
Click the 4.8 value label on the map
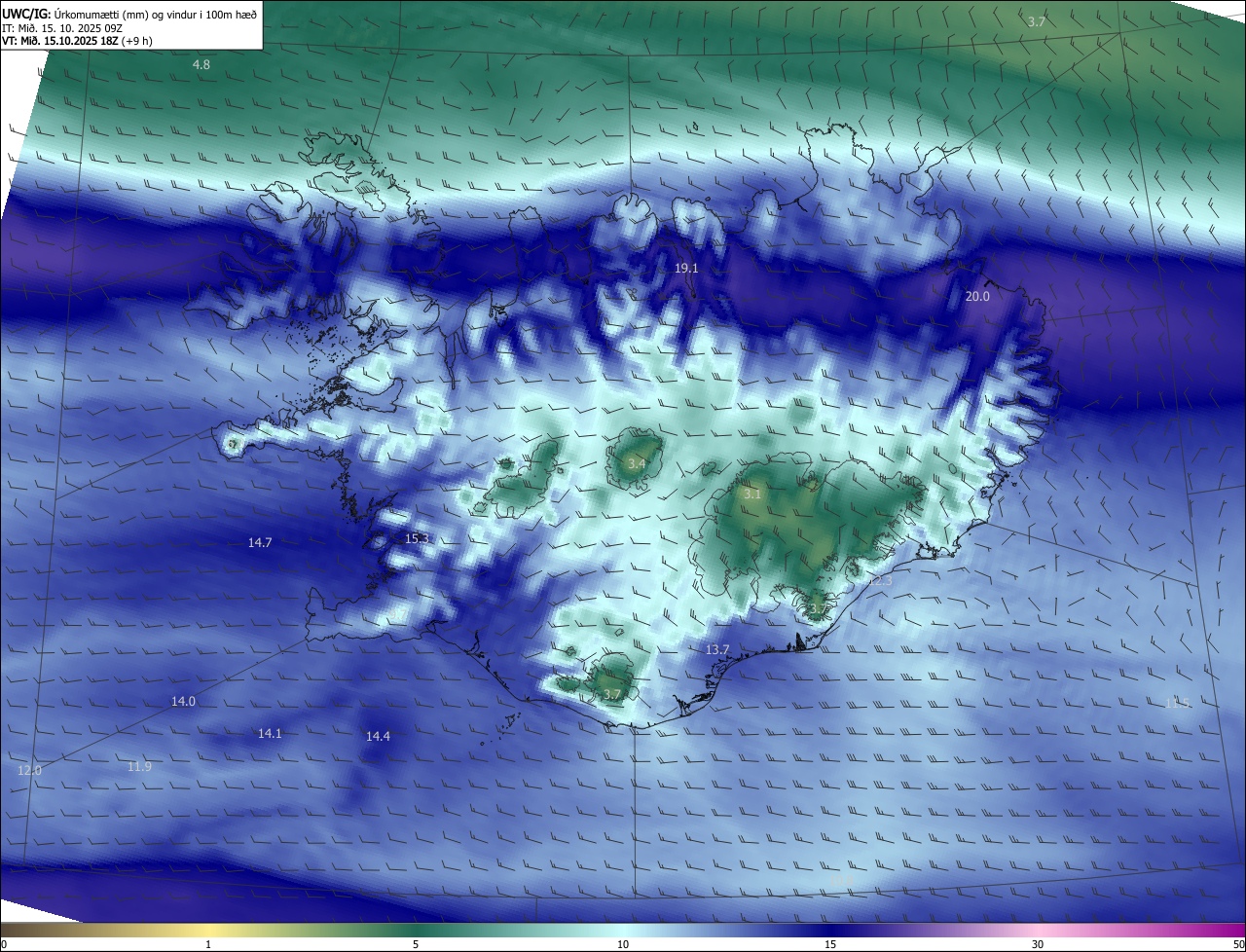tap(201, 64)
